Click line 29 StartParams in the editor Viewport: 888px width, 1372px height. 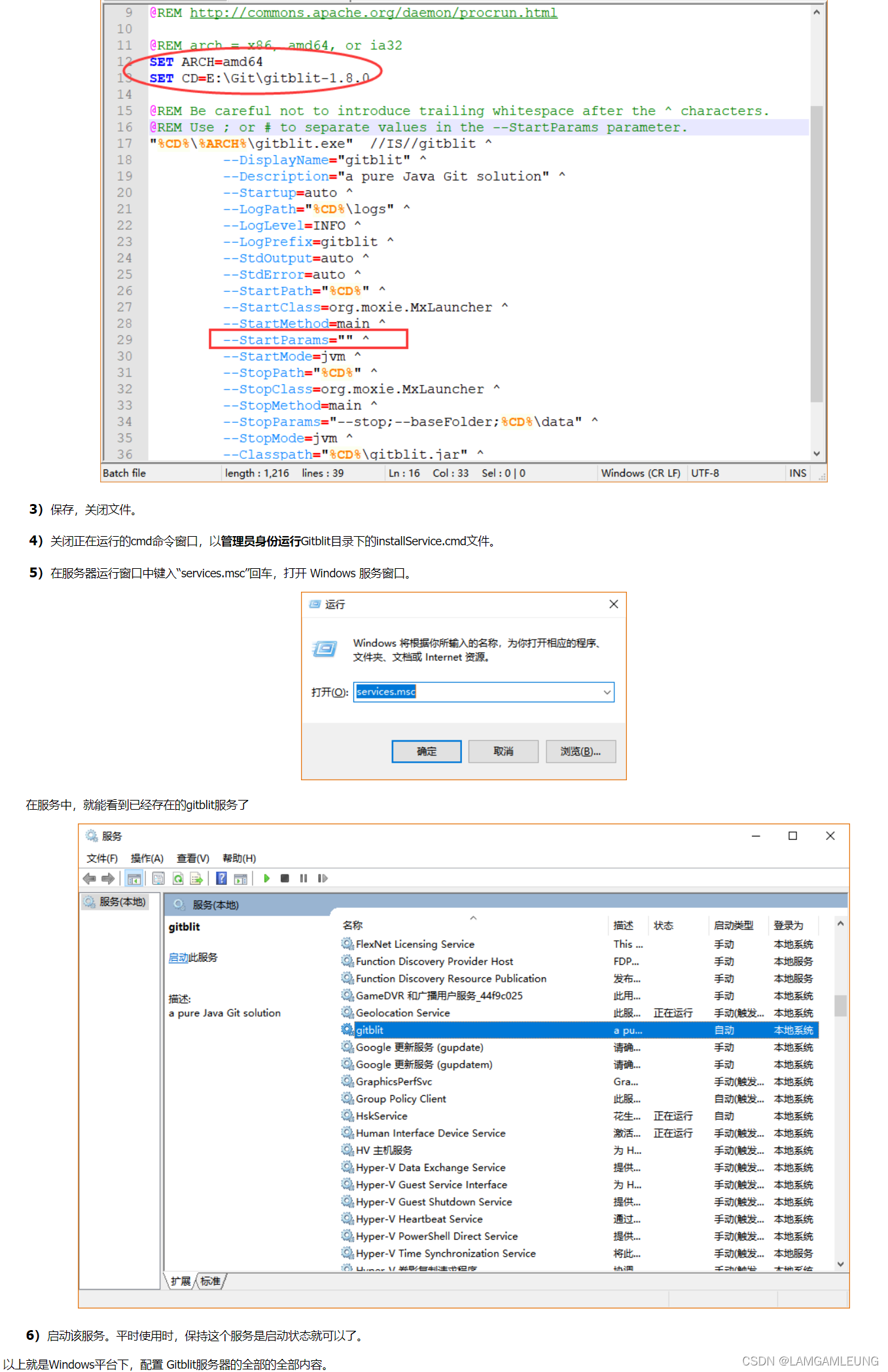(296, 340)
